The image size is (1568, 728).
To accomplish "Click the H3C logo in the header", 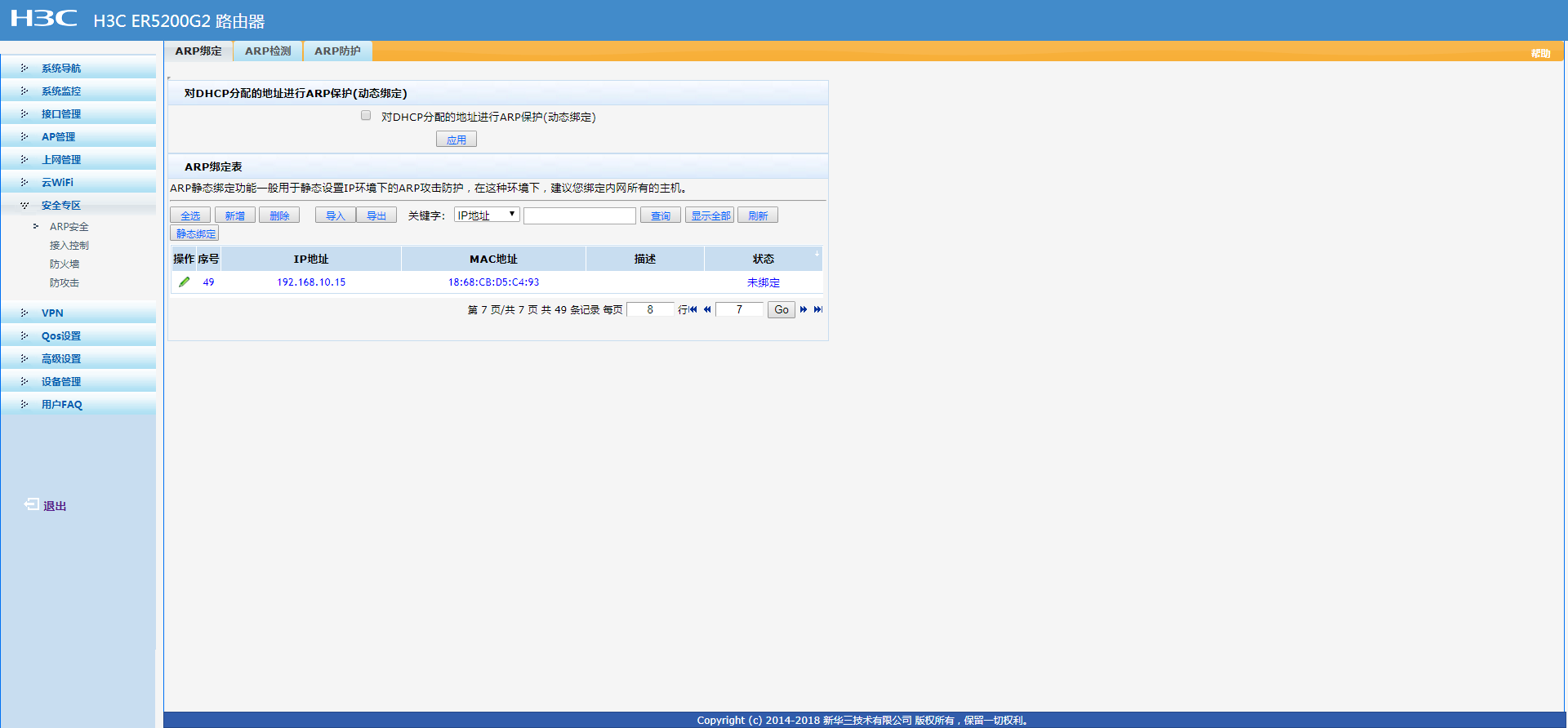I will 44,18.
